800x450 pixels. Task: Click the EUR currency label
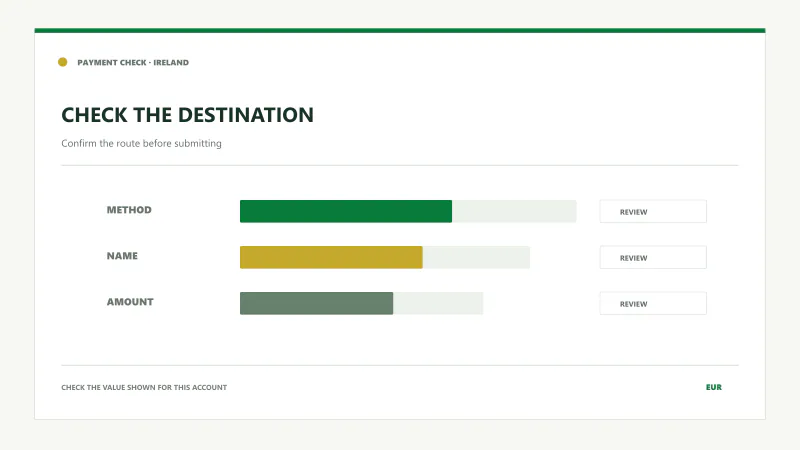point(714,387)
